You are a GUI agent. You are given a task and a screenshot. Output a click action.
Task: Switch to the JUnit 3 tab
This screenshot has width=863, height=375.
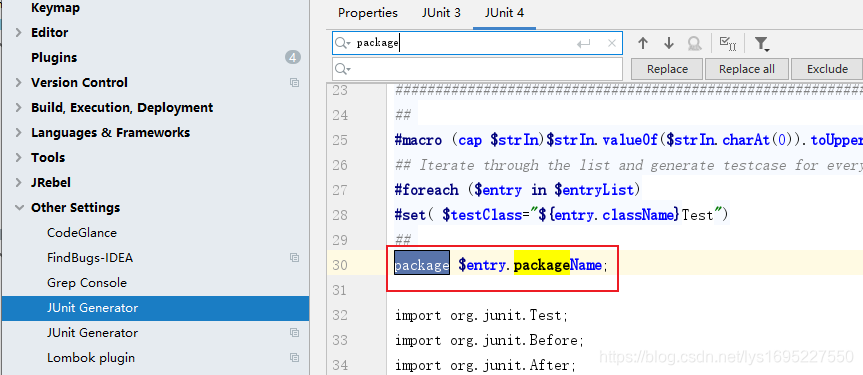coord(441,13)
